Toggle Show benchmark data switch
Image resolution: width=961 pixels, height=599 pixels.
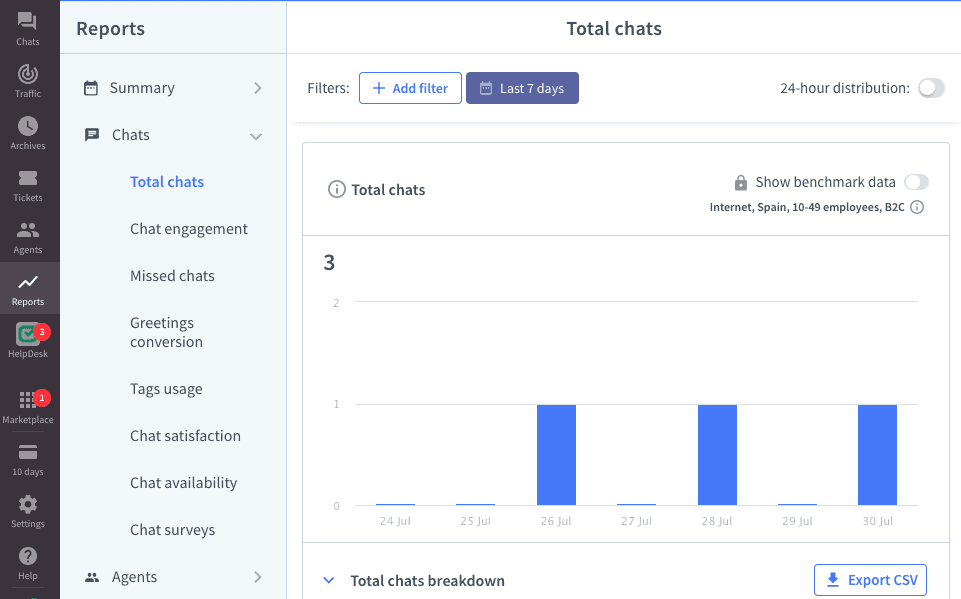[916, 182]
